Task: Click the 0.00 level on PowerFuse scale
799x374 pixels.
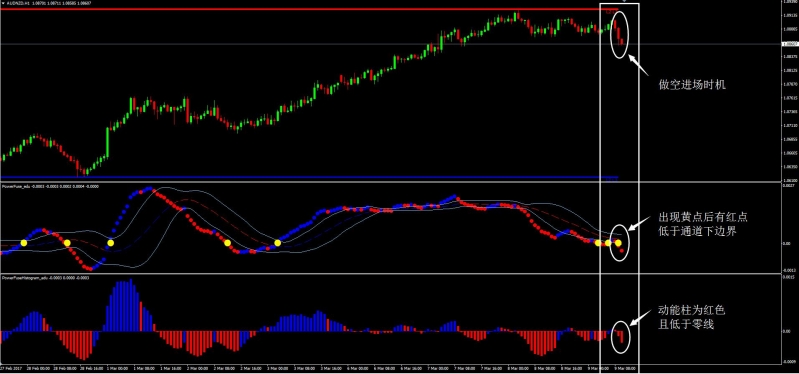Action: [x=786, y=244]
